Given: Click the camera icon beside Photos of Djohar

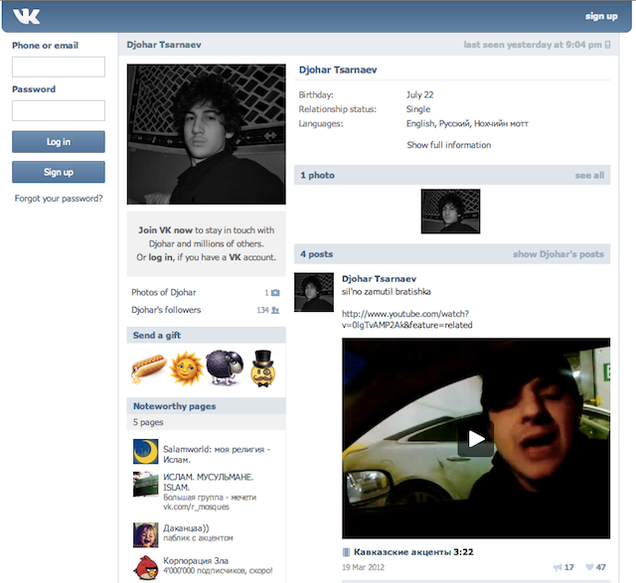Looking at the screenshot, I should pos(275,293).
